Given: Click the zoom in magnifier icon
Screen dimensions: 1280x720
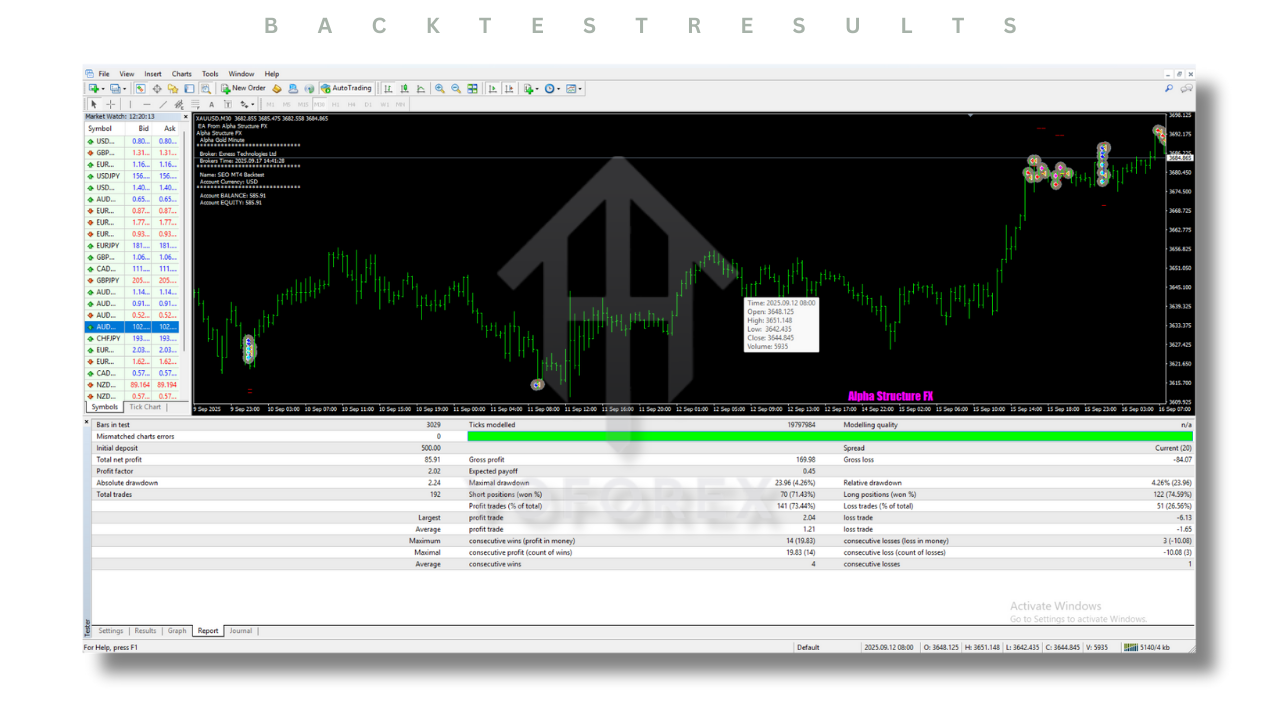Looking at the screenshot, I should tap(440, 88).
